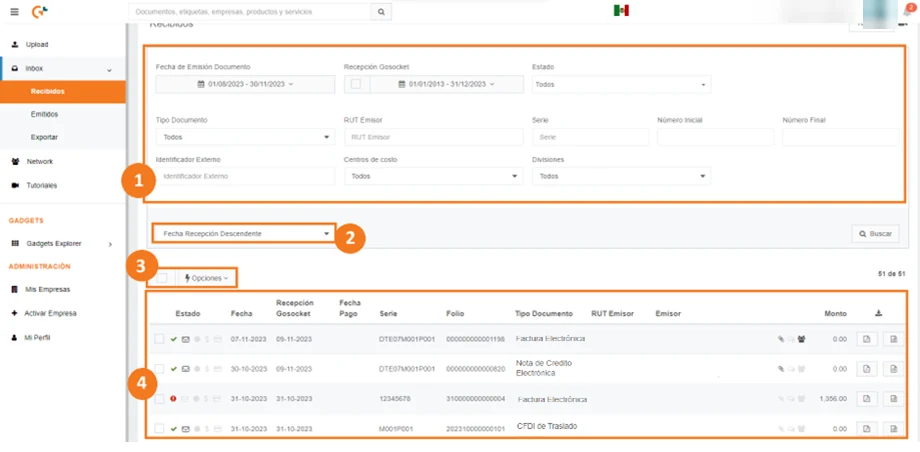
Task: Click the Upload sidebar icon
Action: [x=15, y=45]
